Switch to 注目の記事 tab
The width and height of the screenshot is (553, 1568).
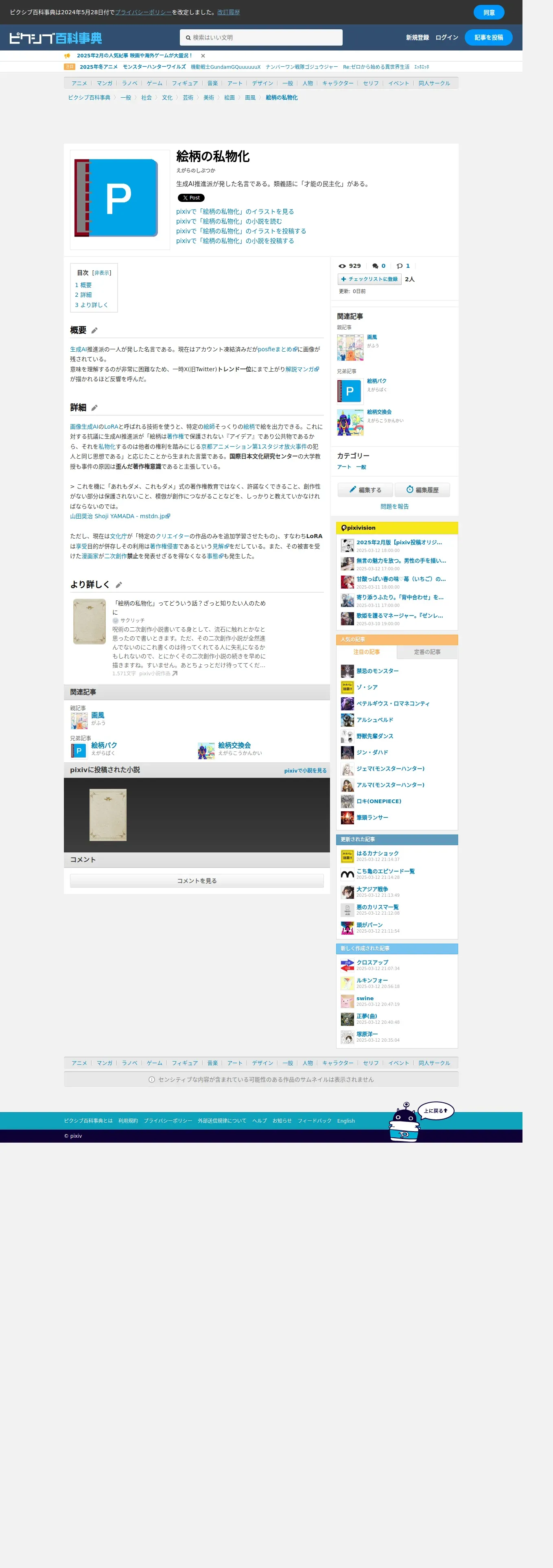click(367, 652)
